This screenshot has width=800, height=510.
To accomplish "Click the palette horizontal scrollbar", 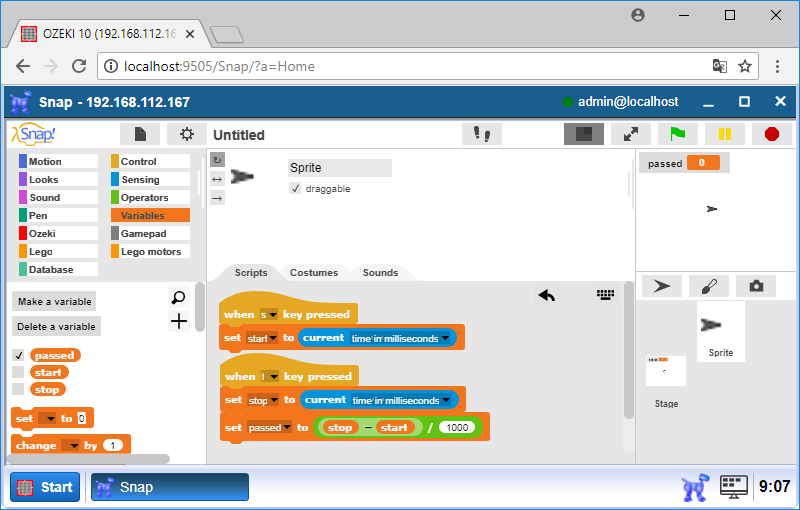I will click(x=88, y=459).
